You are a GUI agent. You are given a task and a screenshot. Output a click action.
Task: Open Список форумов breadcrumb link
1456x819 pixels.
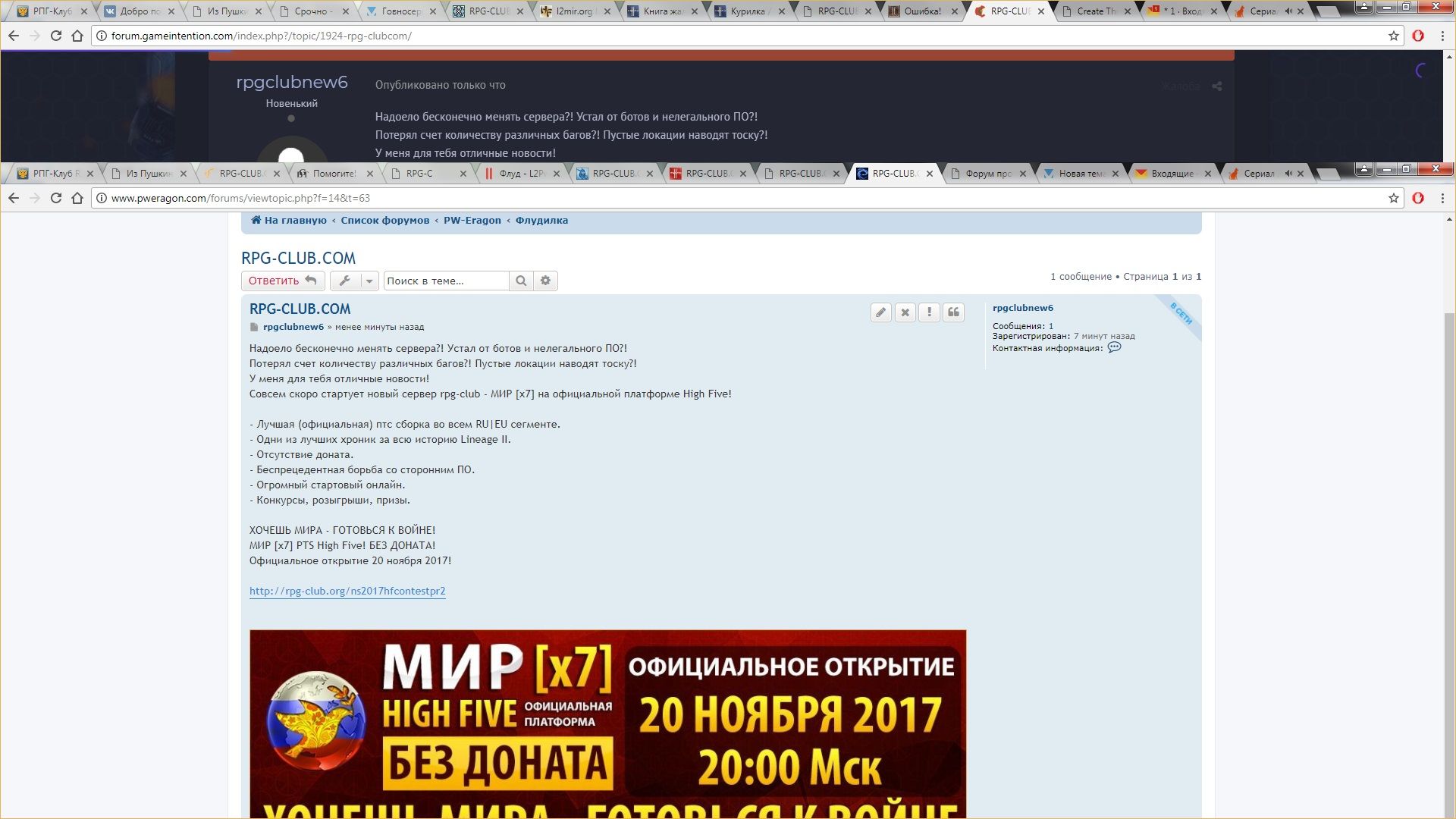tap(384, 221)
